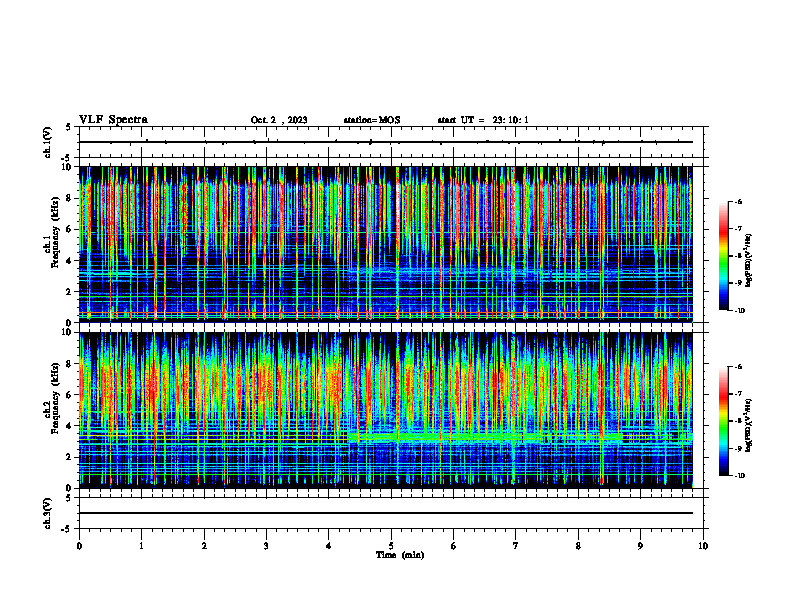Viewport: 792px width, 612px height.
Task: Click the '-6' tick on ch.2 colorbar
Action: click(x=738, y=367)
